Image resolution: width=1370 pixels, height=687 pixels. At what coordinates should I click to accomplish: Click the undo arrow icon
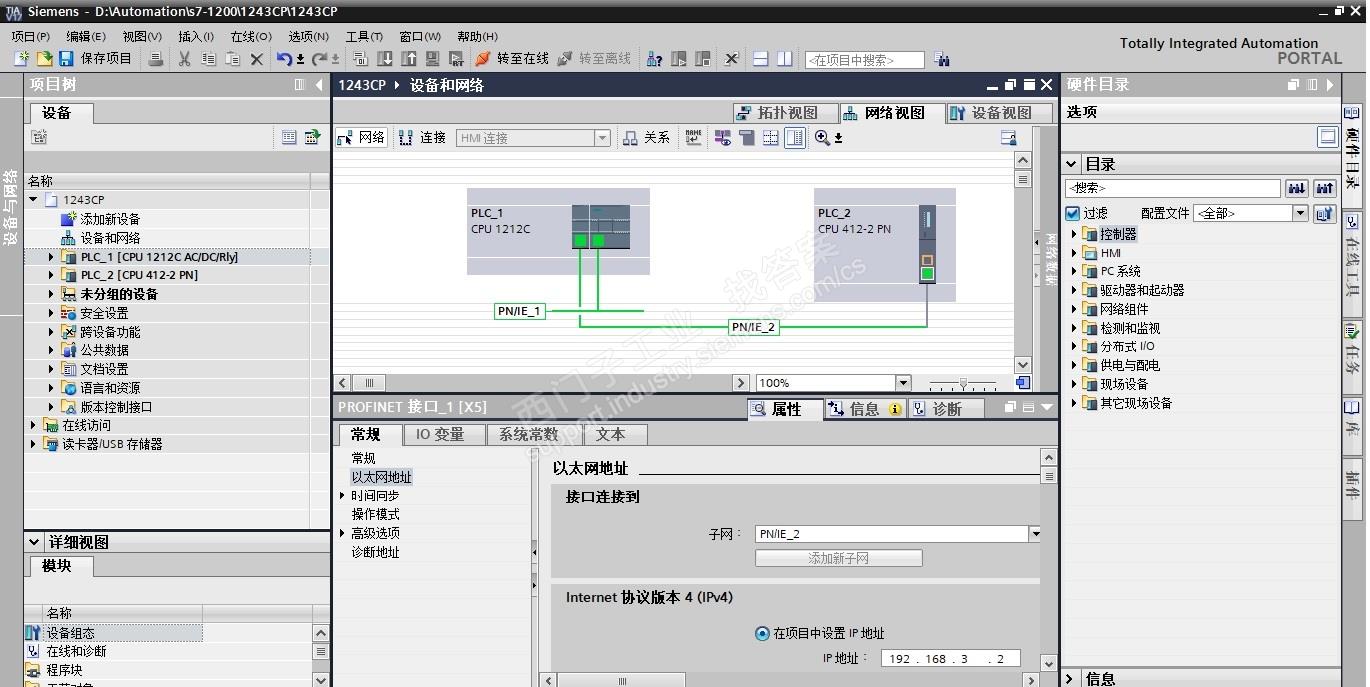[x=285, y=59]
